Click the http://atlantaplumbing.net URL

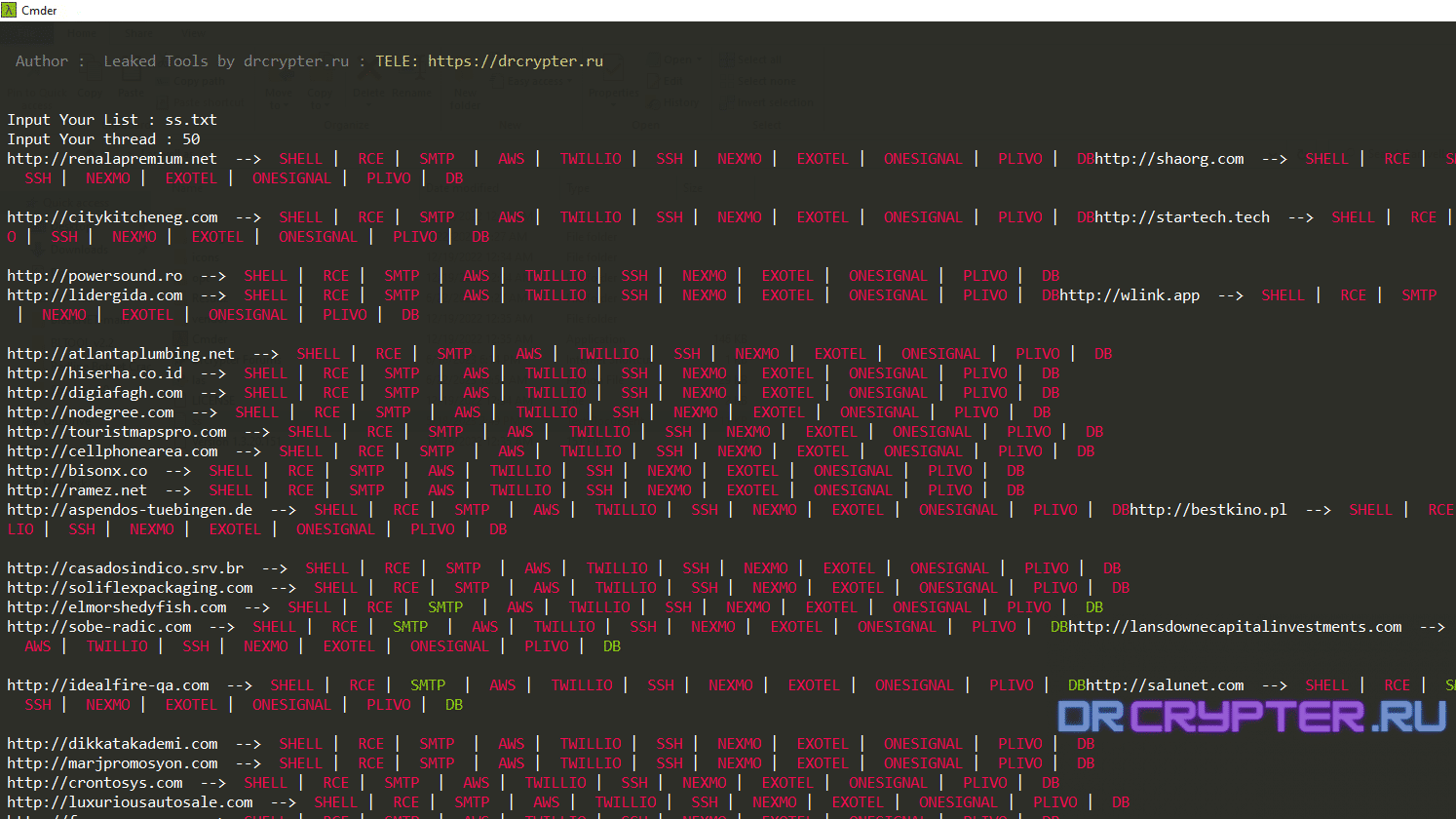(x=121, y=354)
